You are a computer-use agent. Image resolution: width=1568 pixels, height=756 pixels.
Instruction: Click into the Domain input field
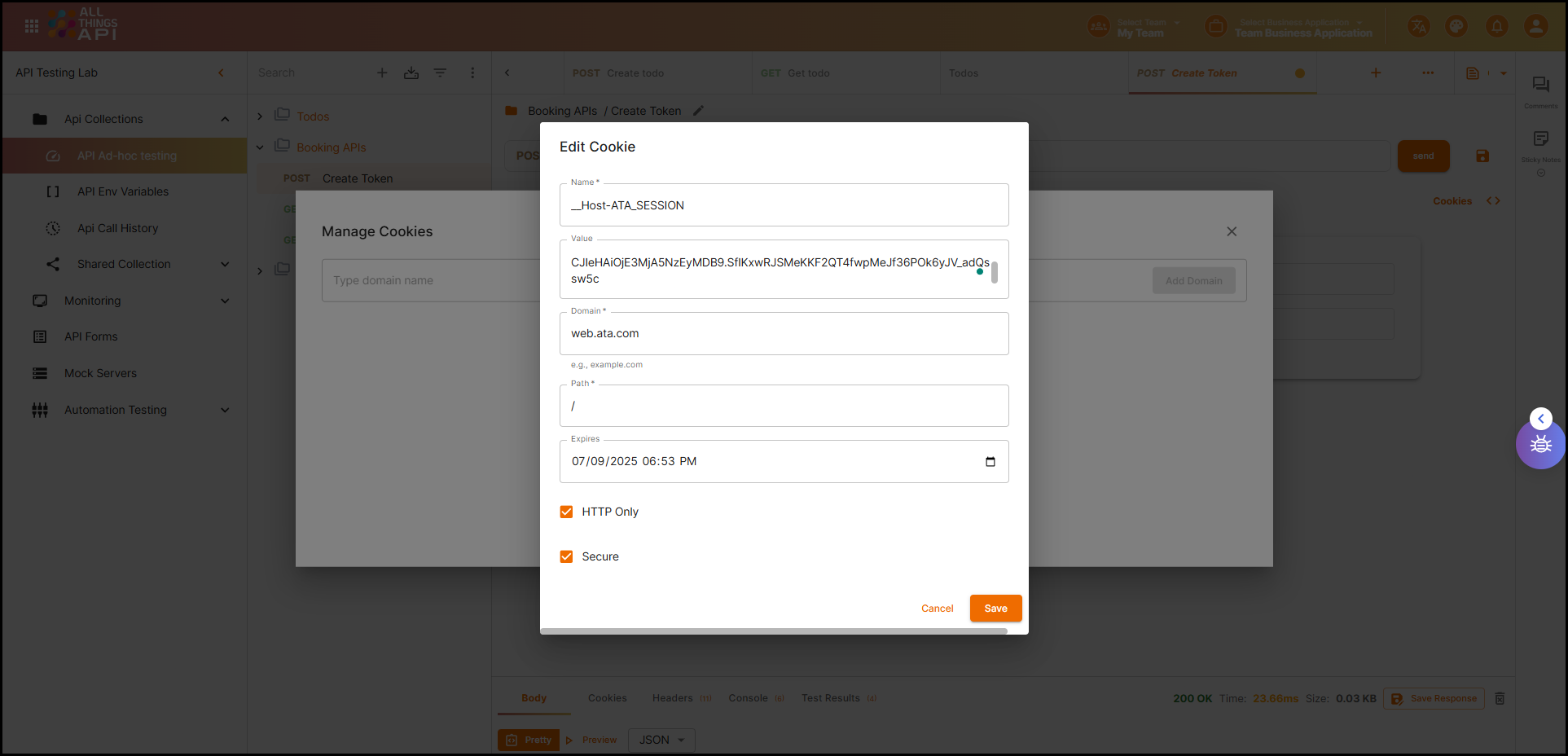[x=783, y=333]
